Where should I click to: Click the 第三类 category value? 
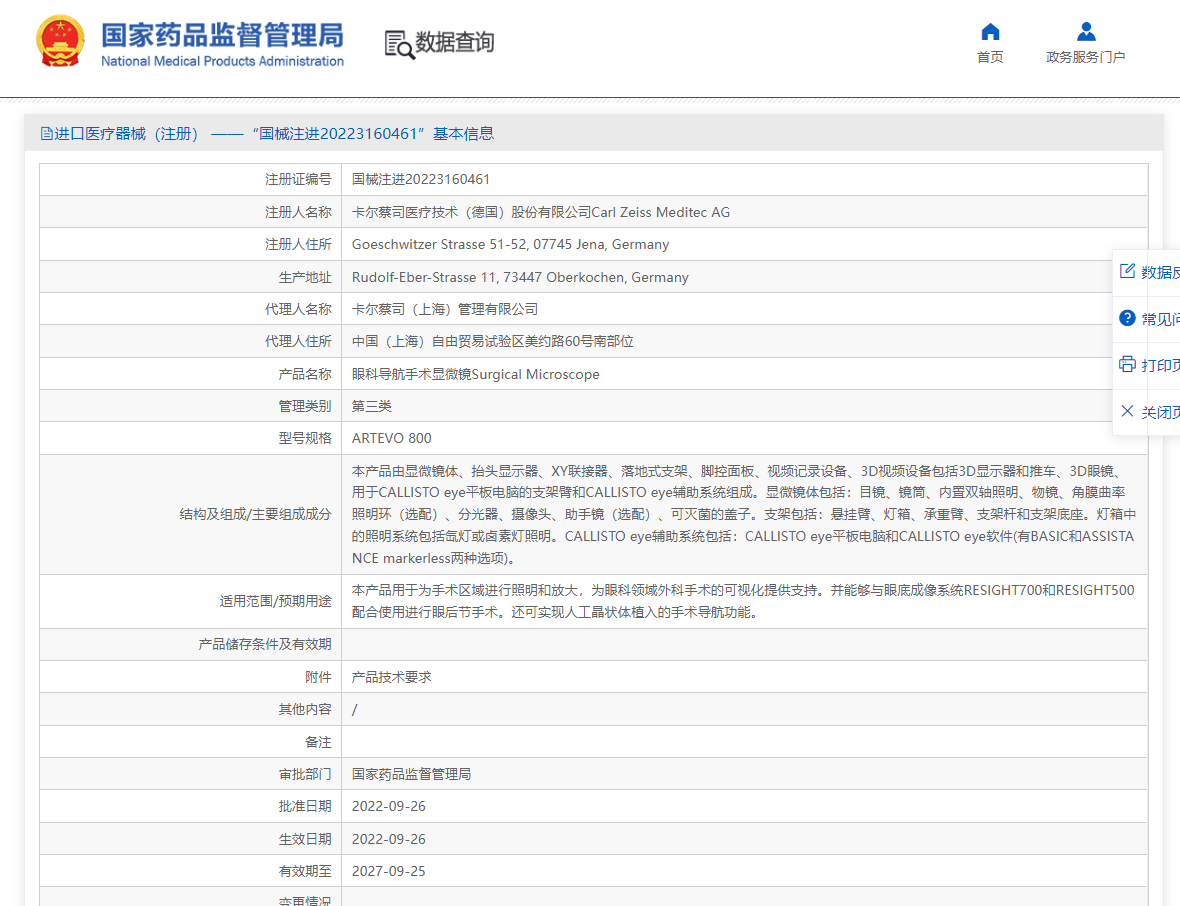tap(372, 406)
